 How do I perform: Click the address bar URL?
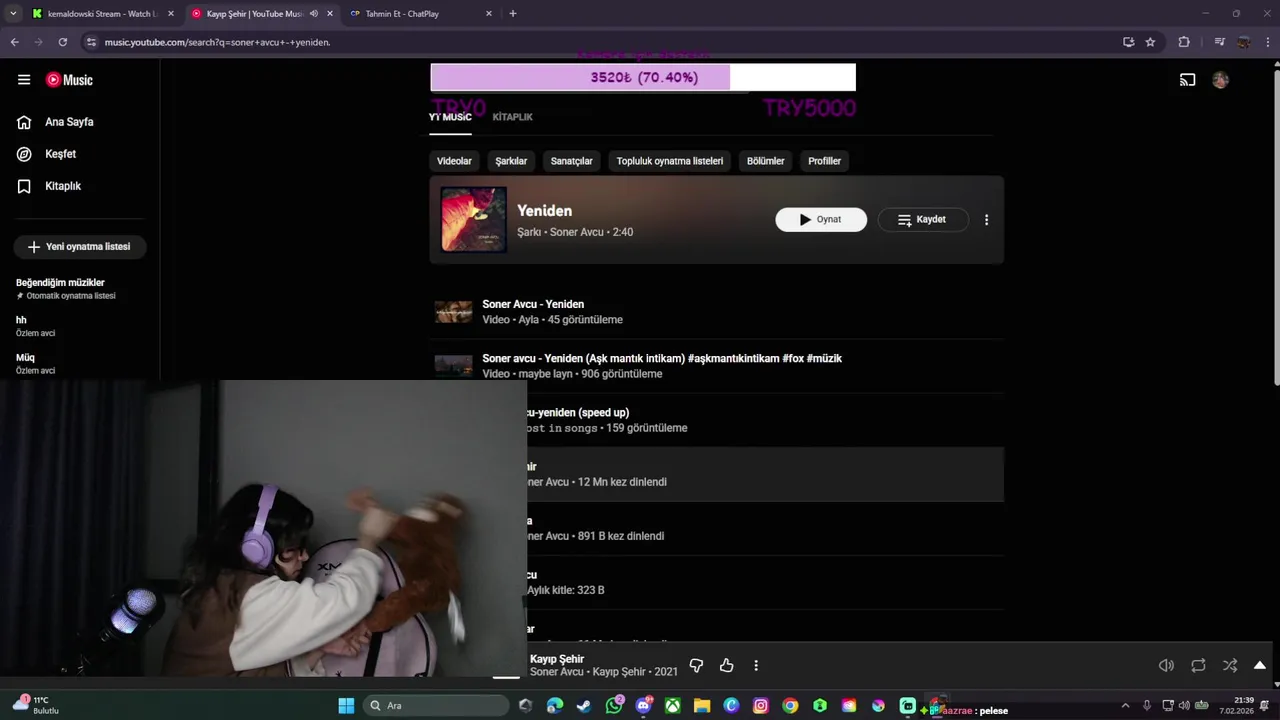[x=218, y=42]
